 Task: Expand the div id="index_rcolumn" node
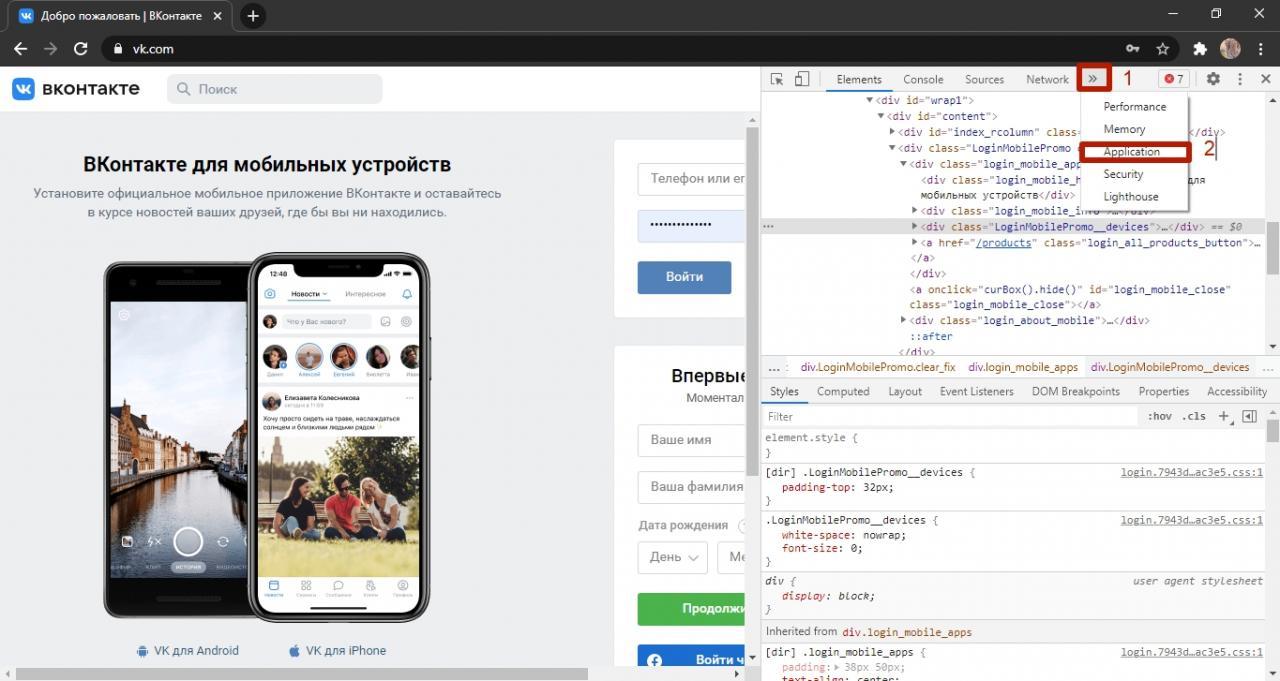(x=892, y=132)
